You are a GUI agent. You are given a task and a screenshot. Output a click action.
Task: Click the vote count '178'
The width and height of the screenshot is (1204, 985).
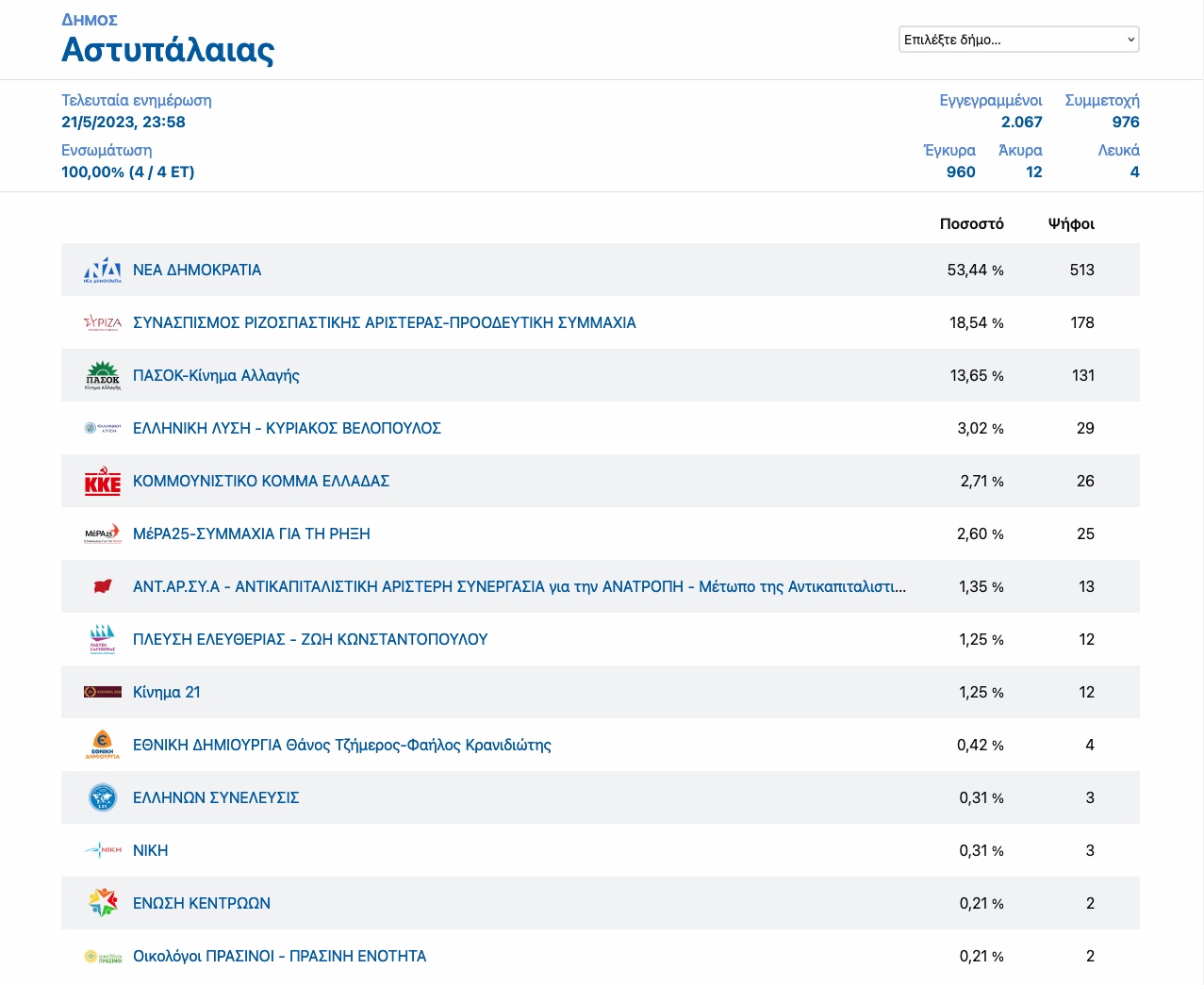click(x=1082, y=322)
